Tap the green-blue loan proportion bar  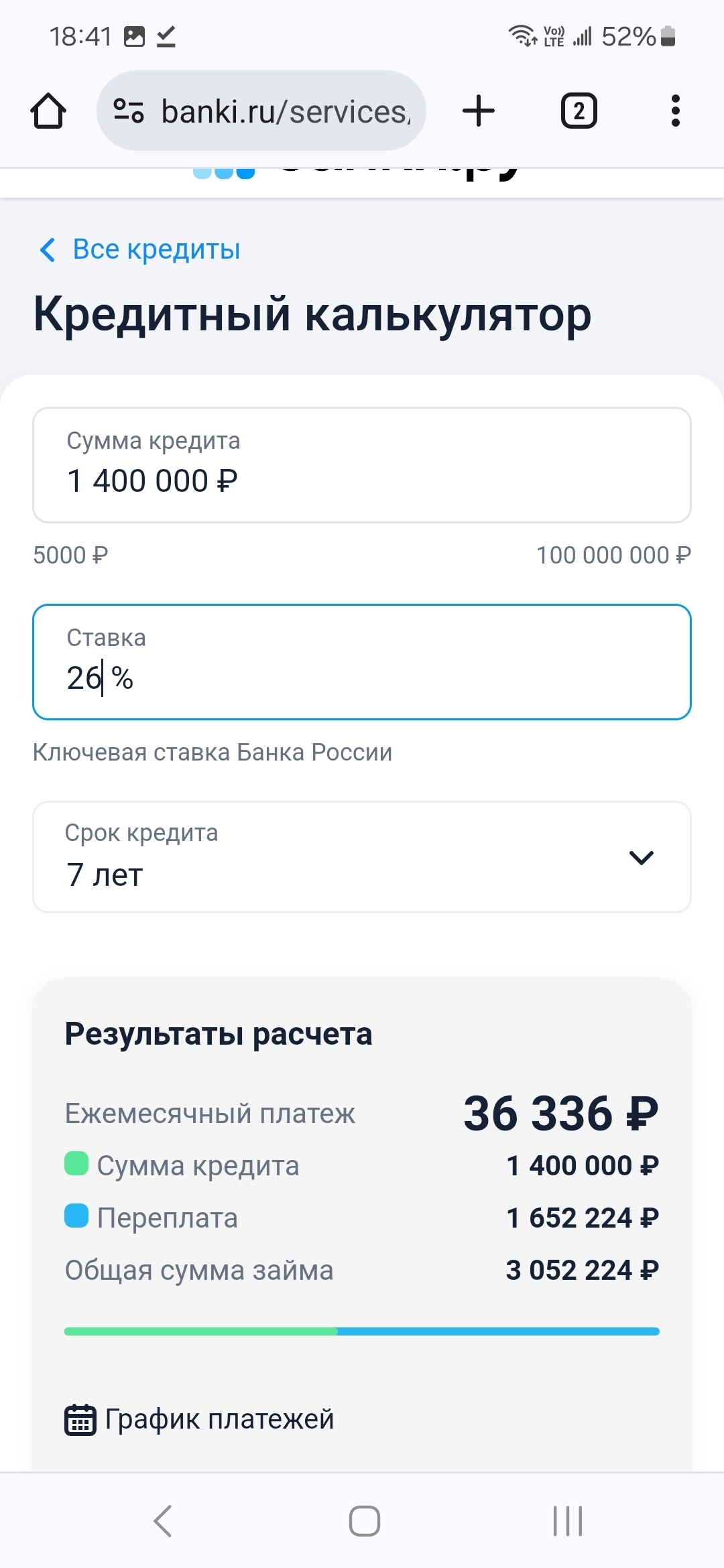pyautogui.click(x=362, y=1331)
